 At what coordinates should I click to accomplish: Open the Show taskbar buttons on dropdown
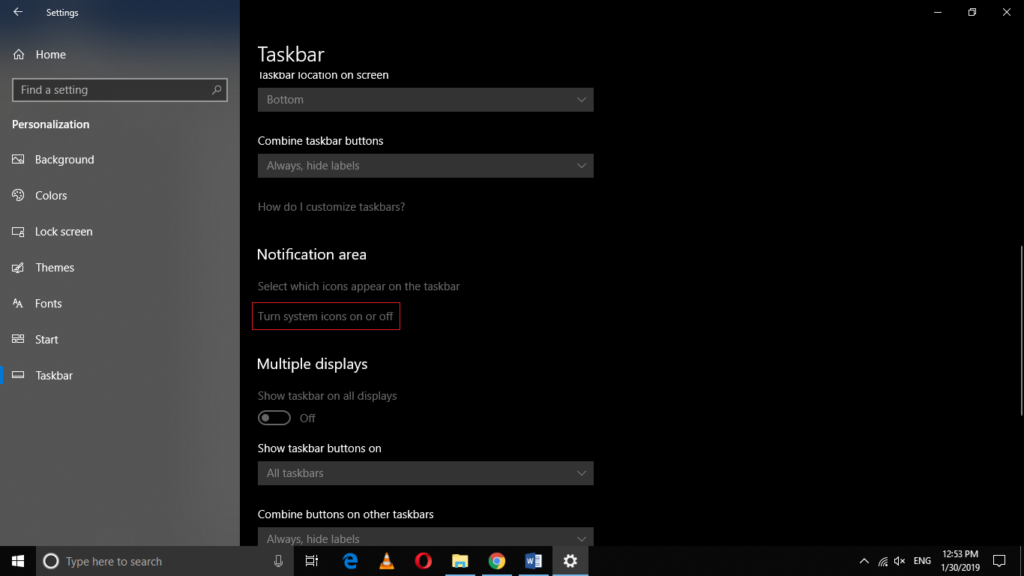point(425,473)
